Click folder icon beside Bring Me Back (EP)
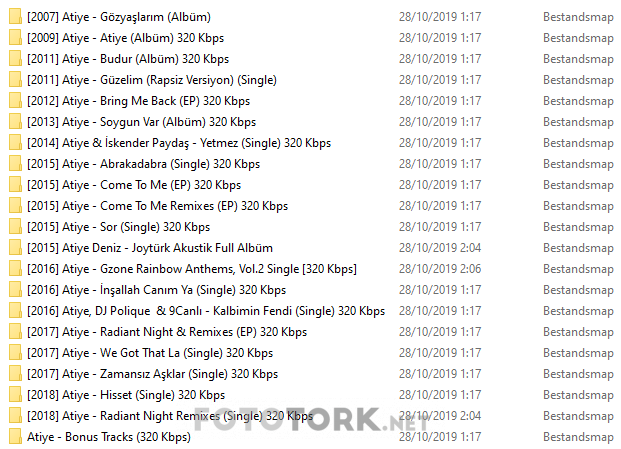The width and height of the screenshot is (621, 449). tap(15, 101)
